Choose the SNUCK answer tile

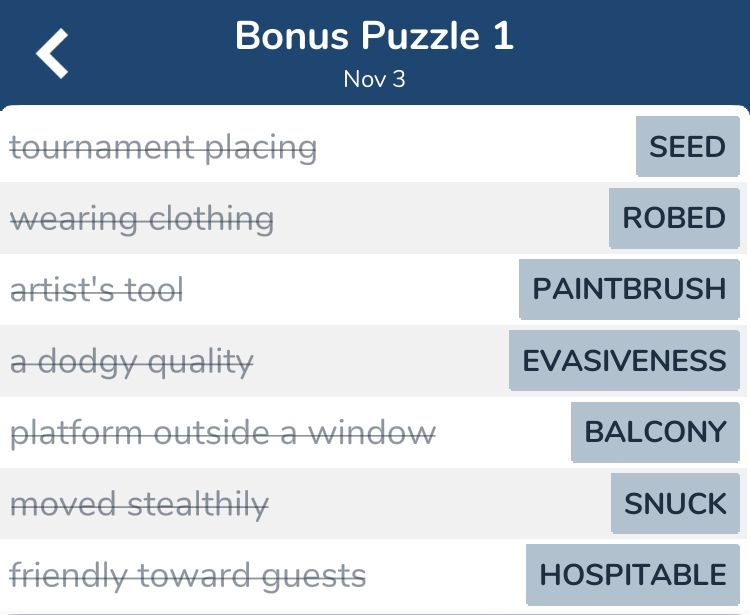675,504
